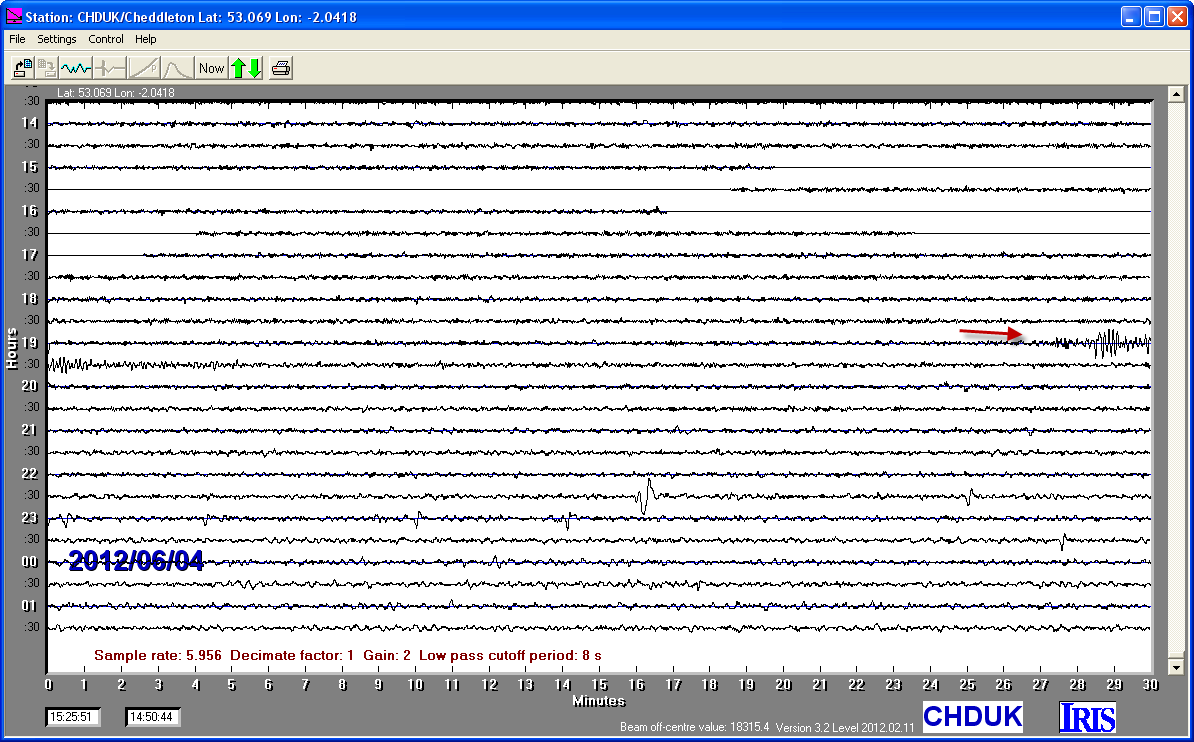Open the File menu
The image size is (1194, 742).
(x=17, y=39)
